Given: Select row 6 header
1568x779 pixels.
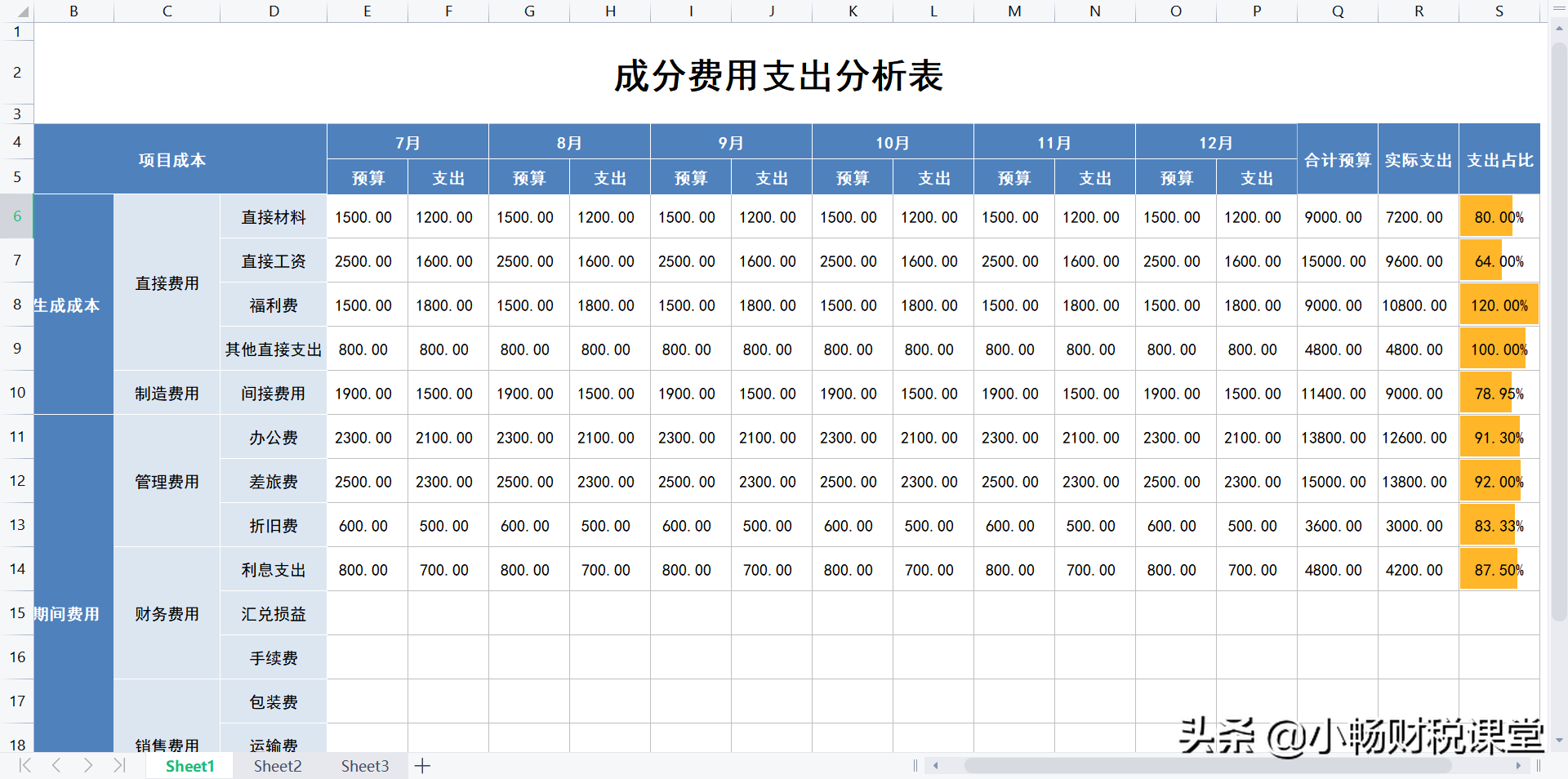Looking at the screenshot, I should click(16, 216).
